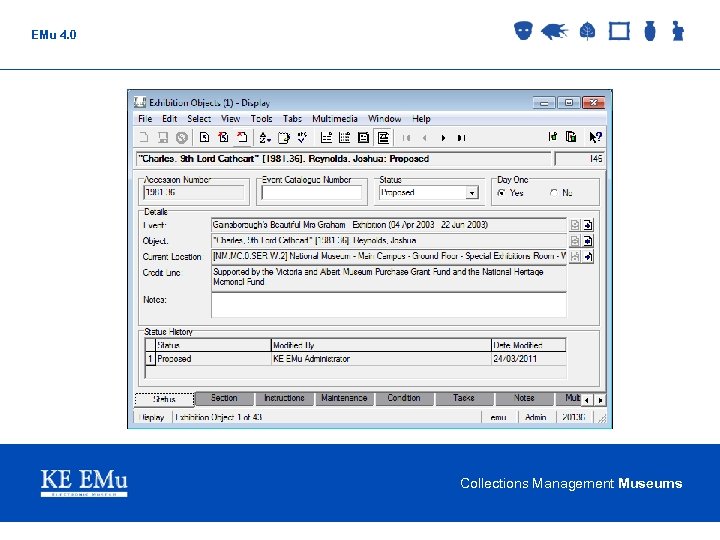
Task: Click the Proposed cell in Status History
Action: (x=214, y=359)
